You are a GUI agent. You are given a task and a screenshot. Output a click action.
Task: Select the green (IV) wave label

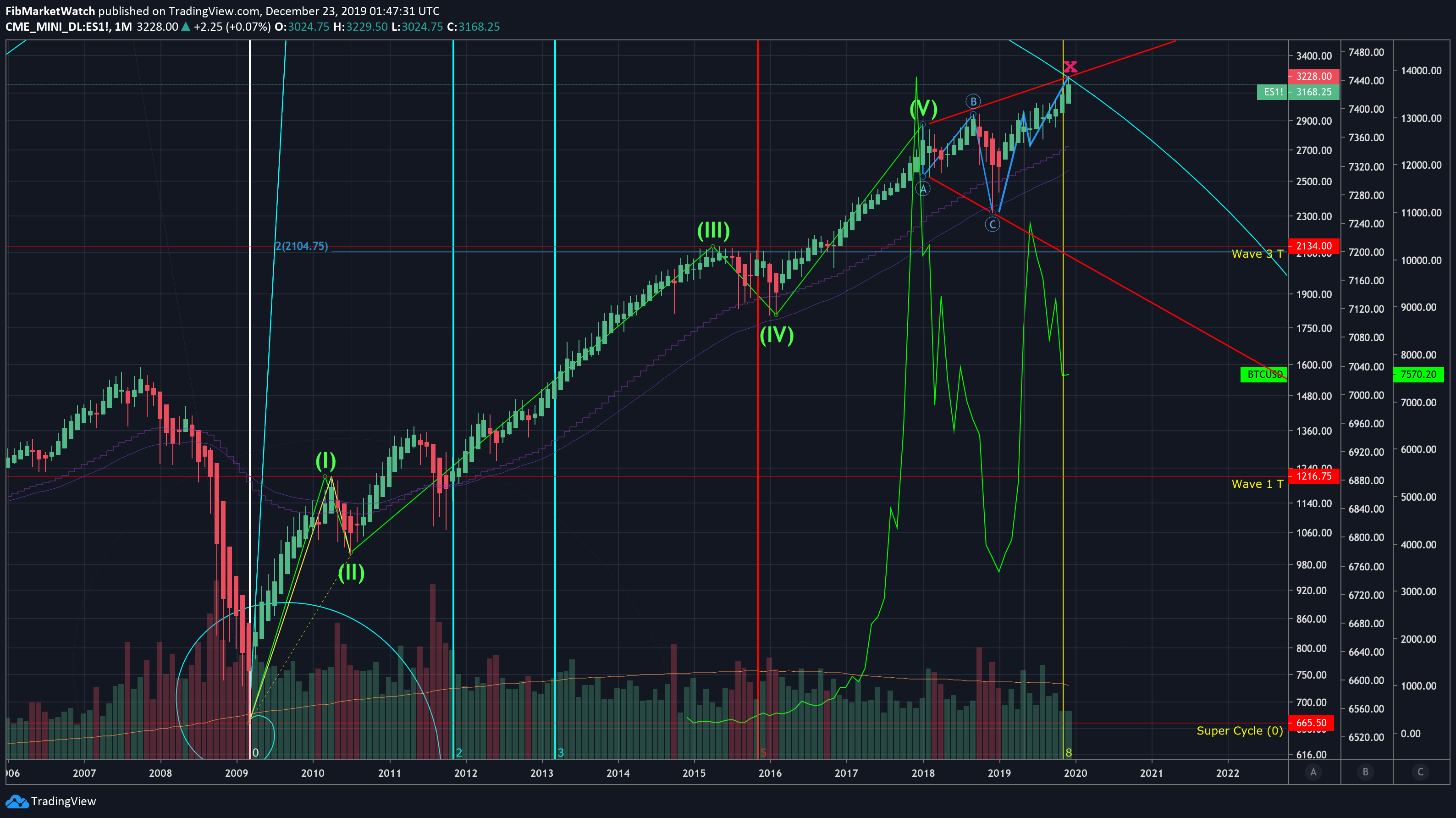(777, 335)
